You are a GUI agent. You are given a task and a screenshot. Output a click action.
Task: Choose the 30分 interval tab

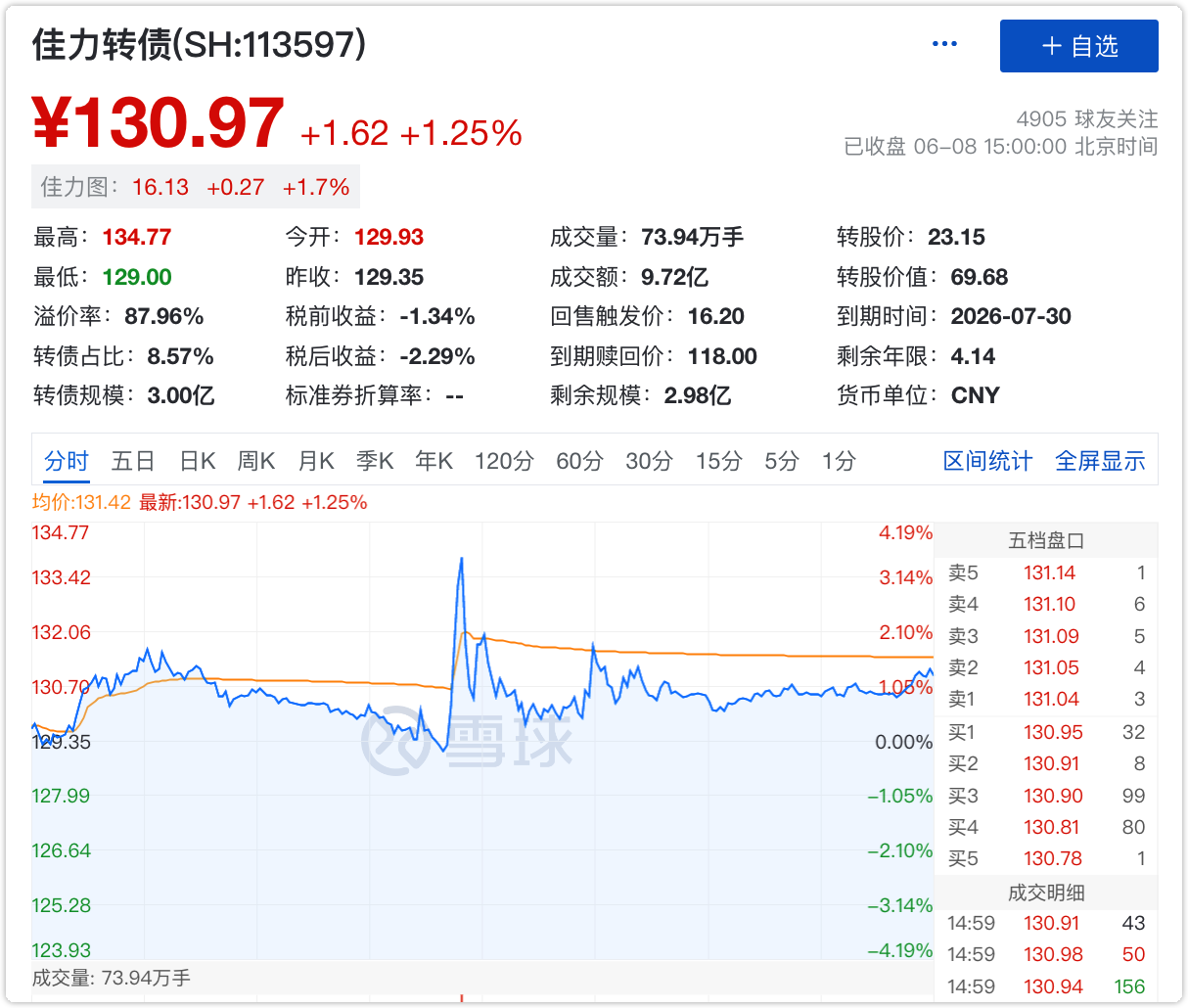point(649,461)
